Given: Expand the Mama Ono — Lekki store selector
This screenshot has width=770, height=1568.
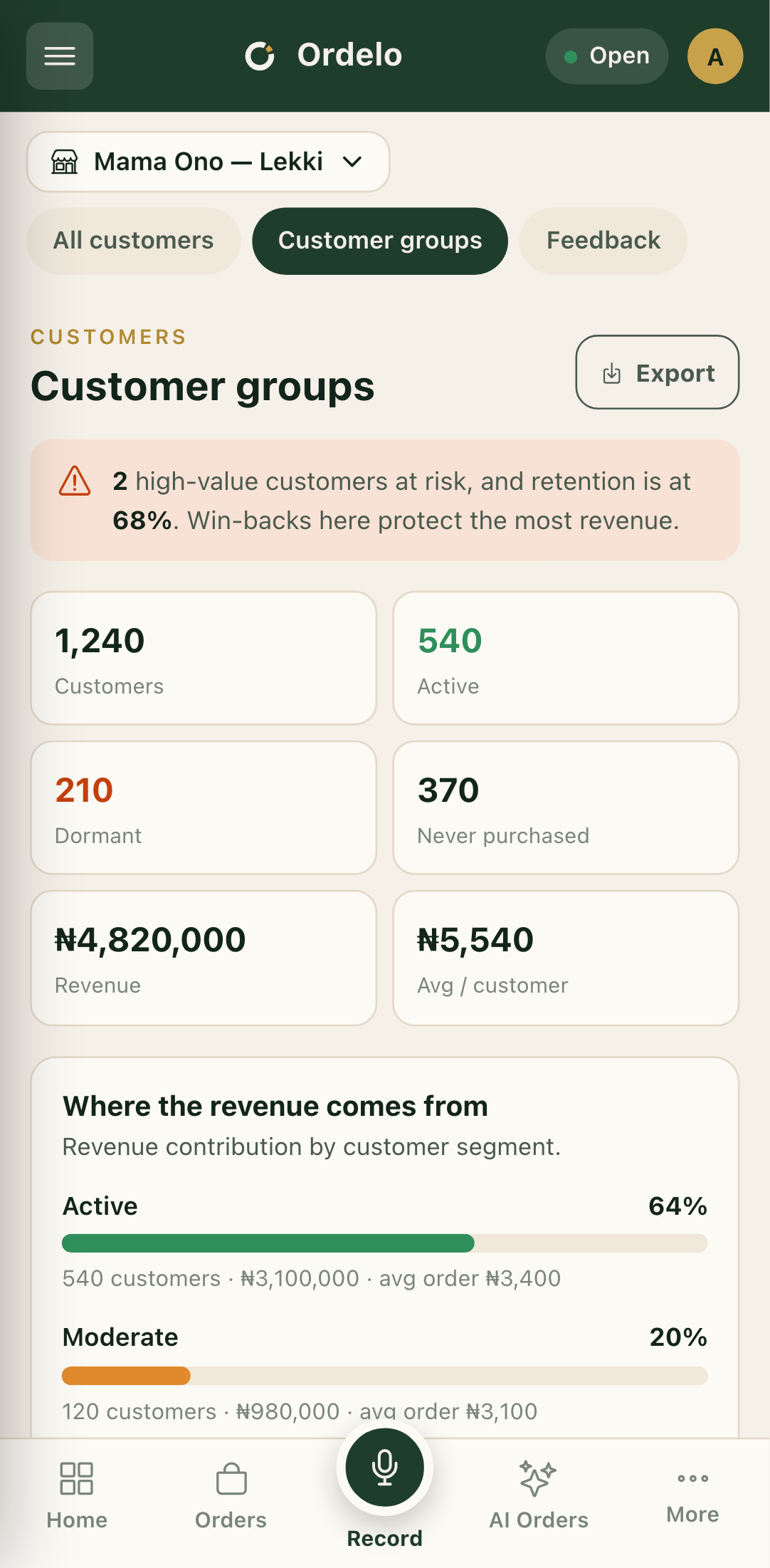Looking at the screenshot, I should click(x=208, y=162).
